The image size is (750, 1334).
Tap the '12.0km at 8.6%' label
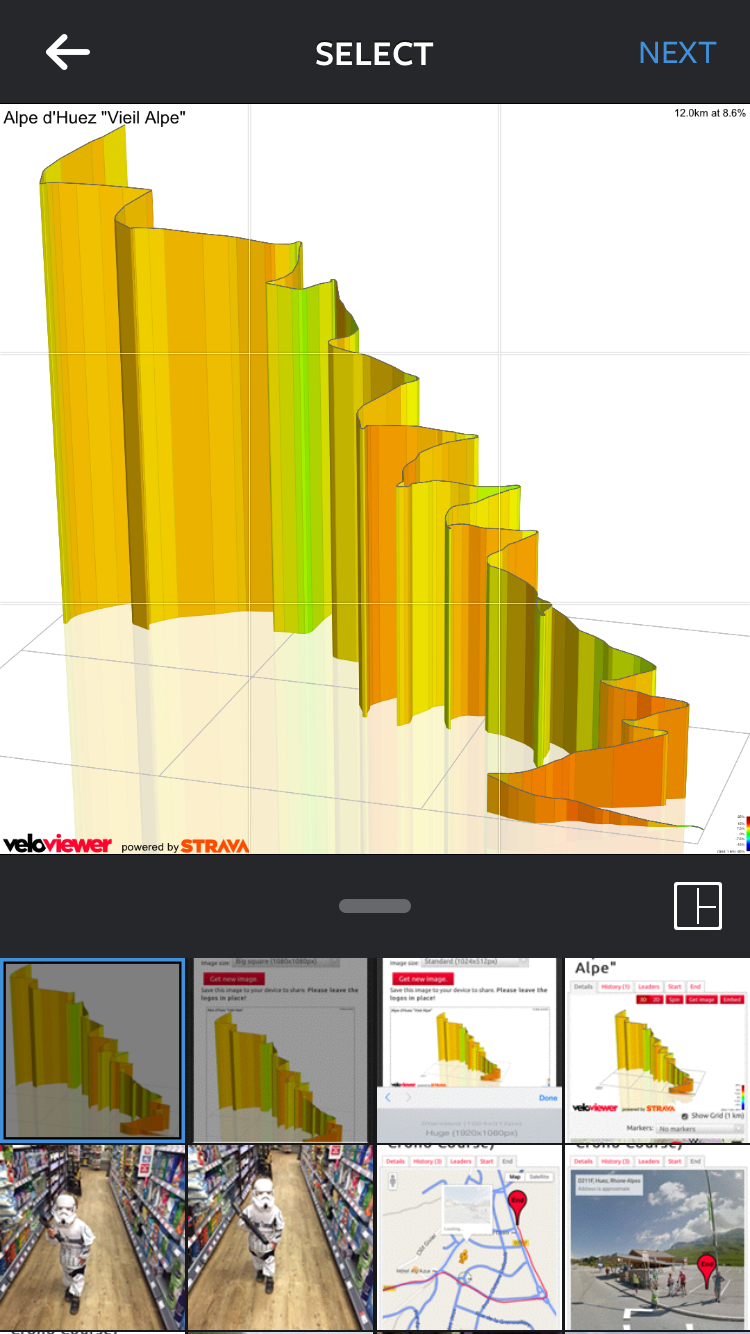709,113
